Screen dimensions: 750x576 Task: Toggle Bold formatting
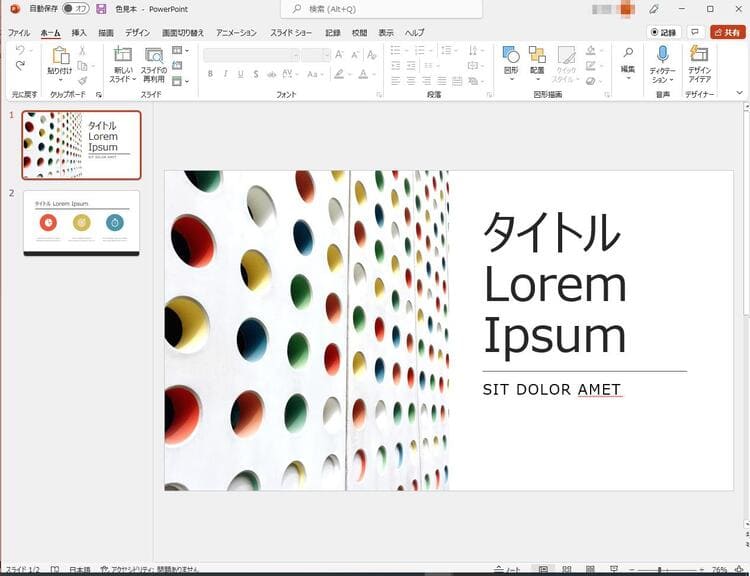click(210, 74)
